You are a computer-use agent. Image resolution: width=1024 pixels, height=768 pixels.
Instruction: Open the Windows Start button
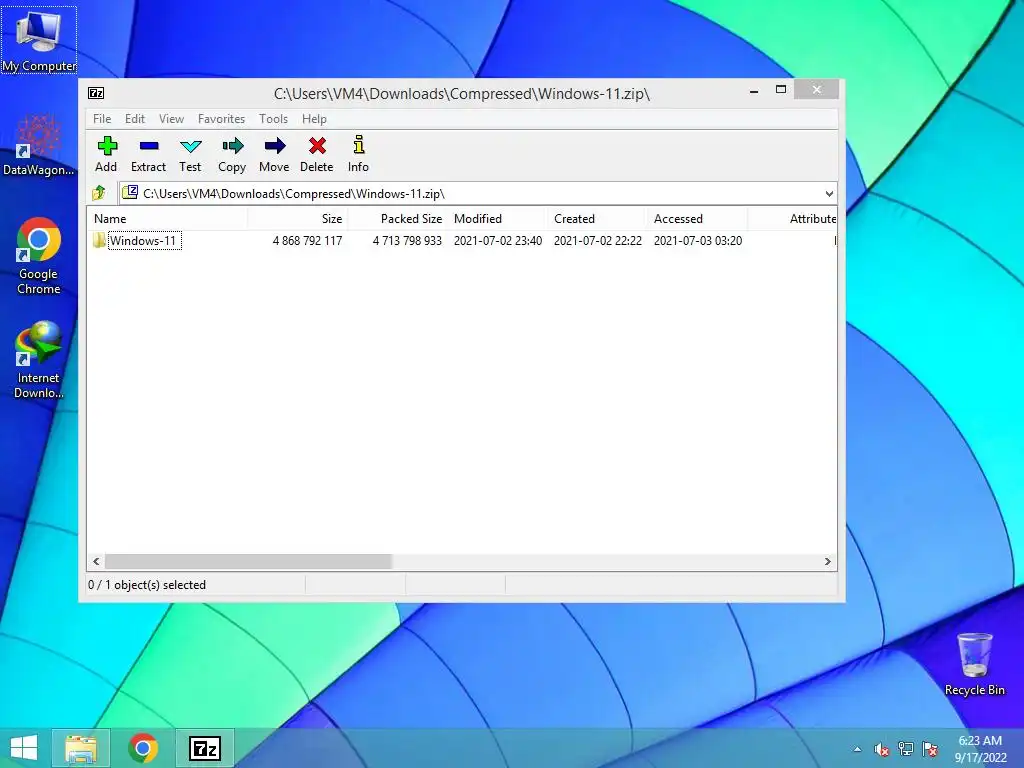coord(24,748)
